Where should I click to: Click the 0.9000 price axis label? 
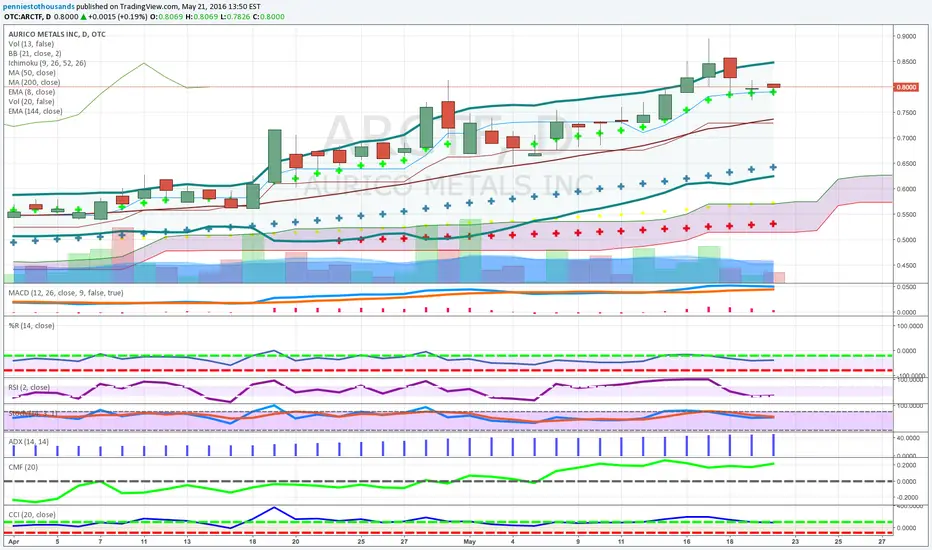tap(906, 36)
